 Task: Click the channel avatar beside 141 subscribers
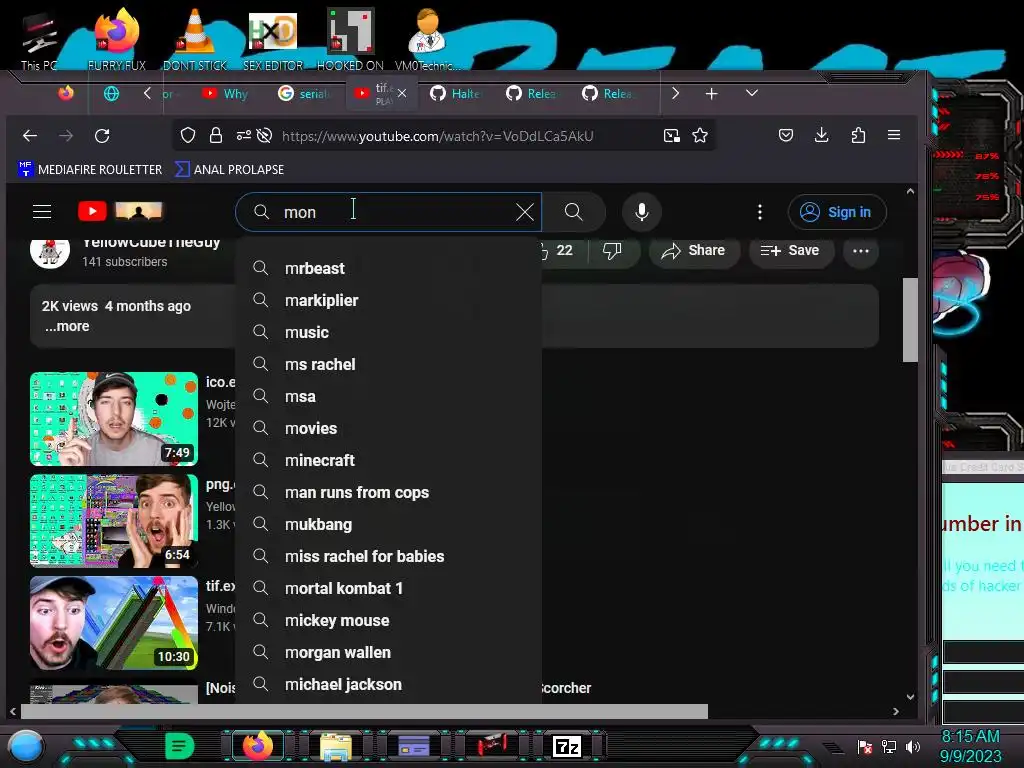coord(50,253)
